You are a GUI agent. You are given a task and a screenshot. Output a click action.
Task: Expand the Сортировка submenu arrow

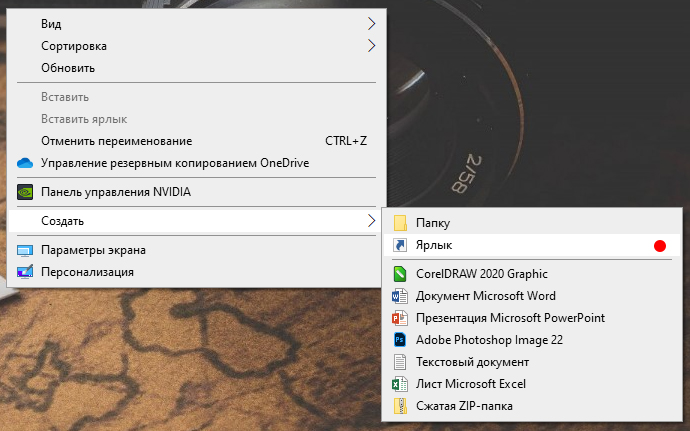(371, 45)
